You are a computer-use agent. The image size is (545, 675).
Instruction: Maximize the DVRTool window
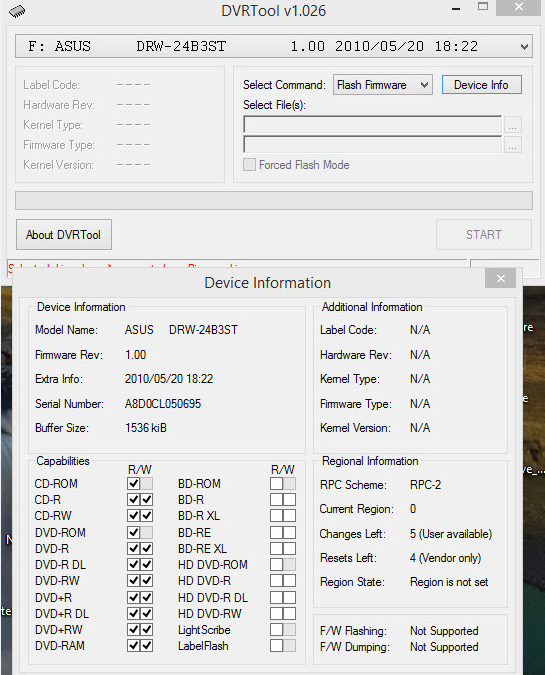(x=483, y=6)
